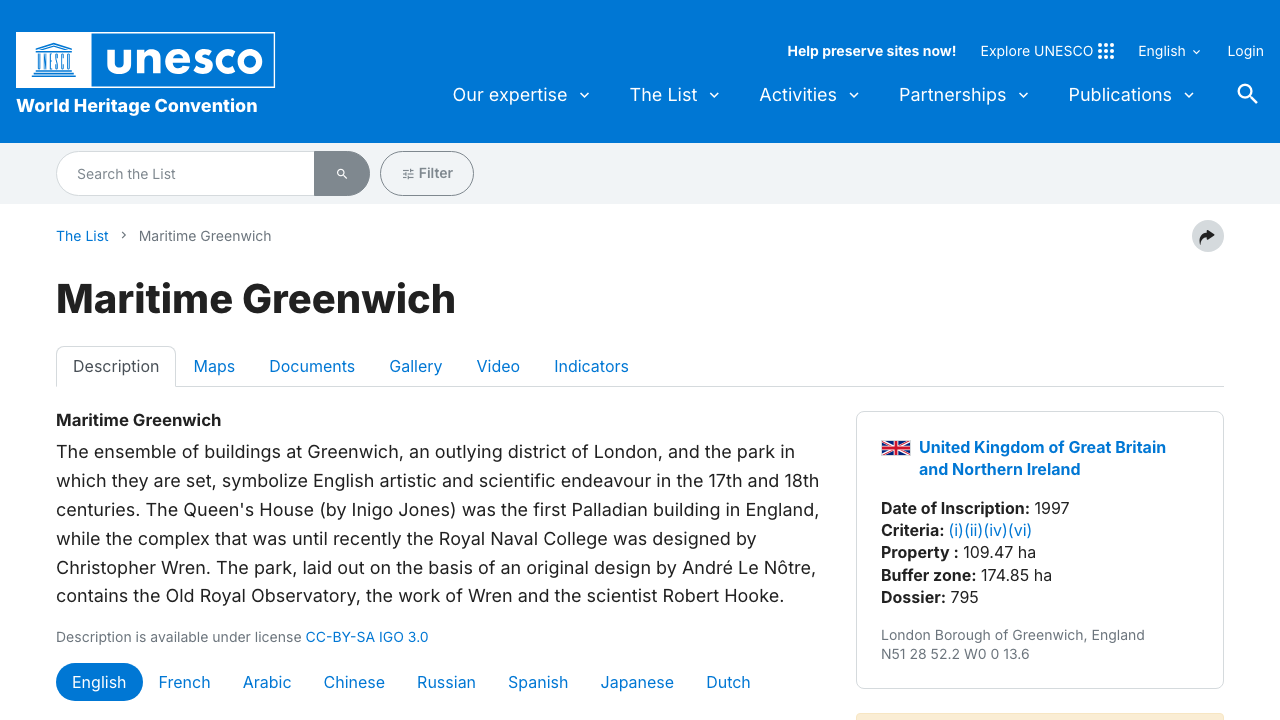Open the Filter button
The image size is (1280, 720).
(x=427, y=174)
